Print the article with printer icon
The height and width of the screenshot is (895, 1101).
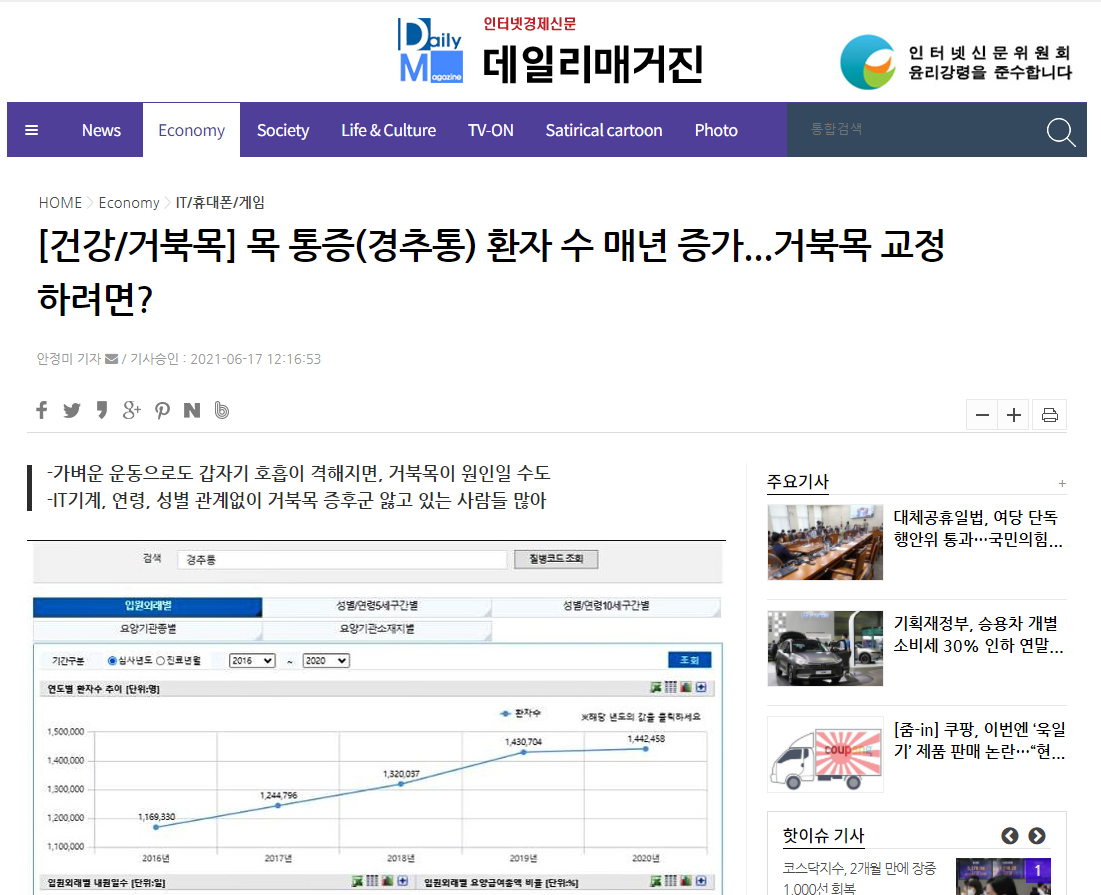coord(1050,415)
